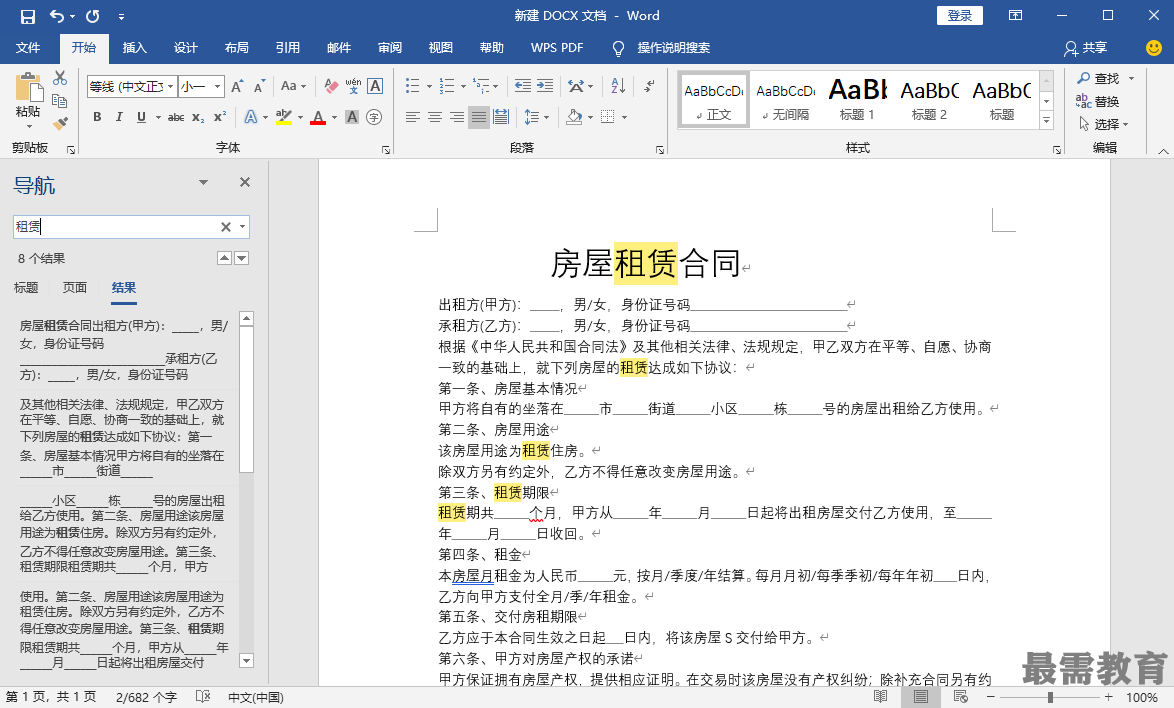The width and height of the screenshot is (1174, 708).
Task: Insert enclosed character icon
Action: 374,118
